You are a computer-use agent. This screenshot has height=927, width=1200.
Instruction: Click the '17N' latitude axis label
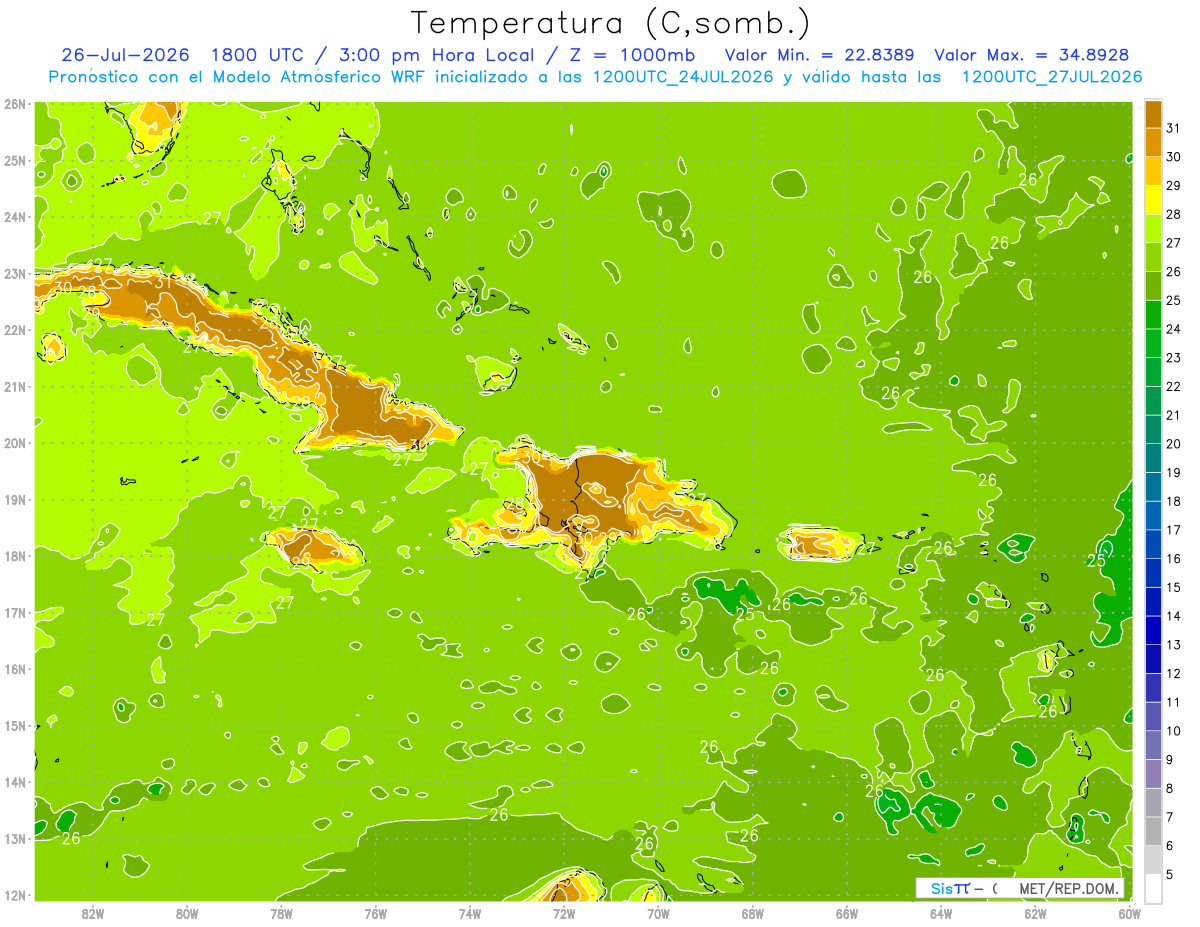tap(14, 612)
